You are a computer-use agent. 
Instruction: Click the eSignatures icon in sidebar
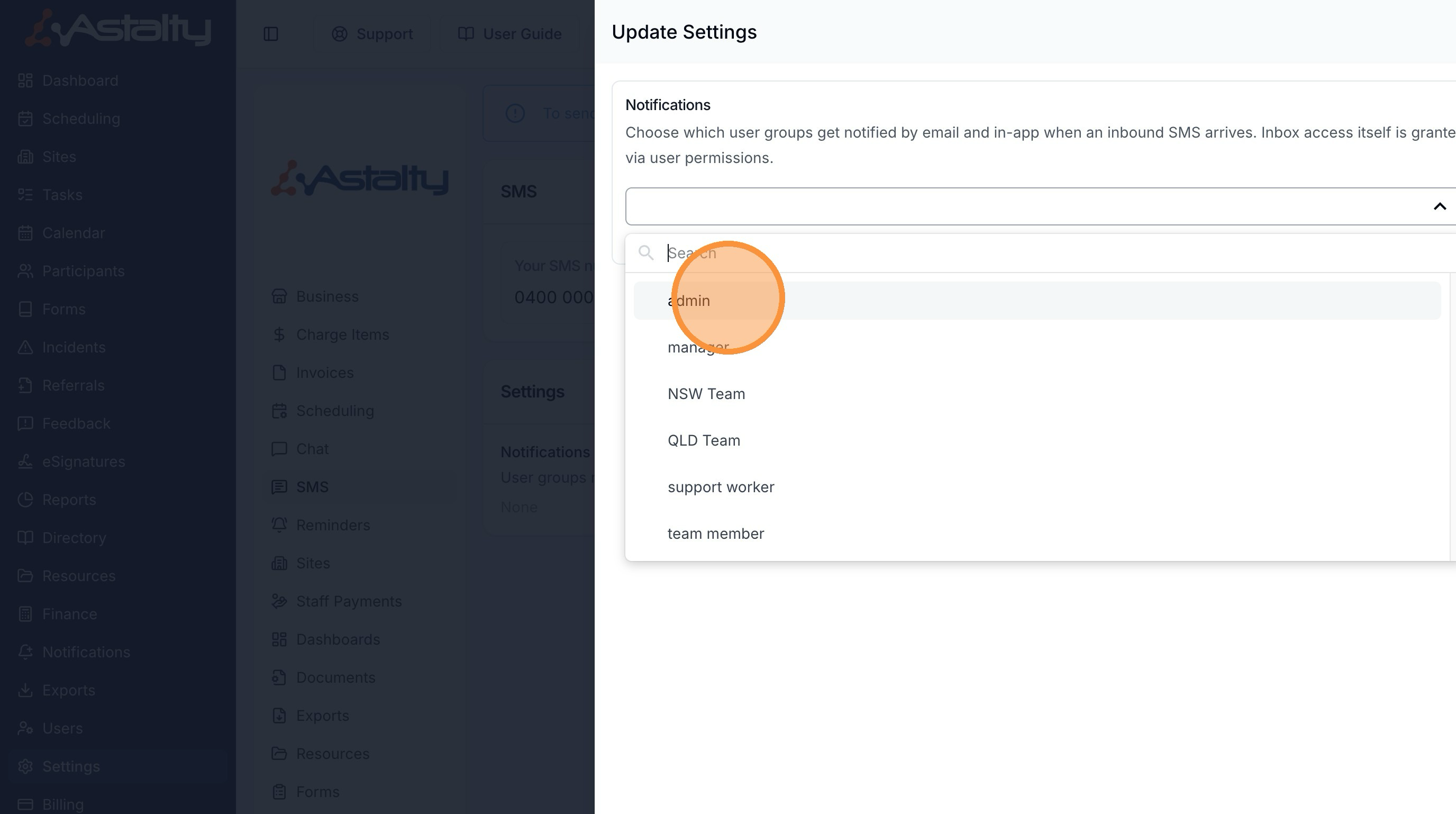25,462
